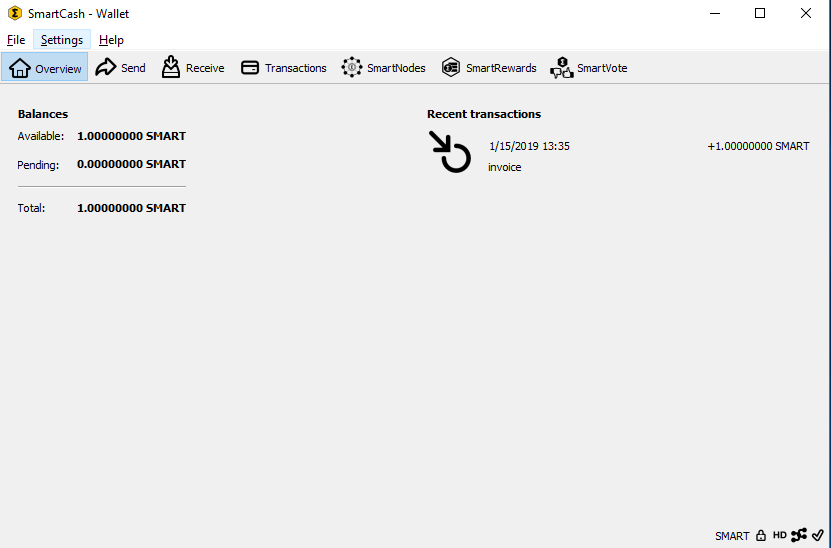Viewport: 831px width, 548px height.
Task: Minimize the SmartCash Wallet window
Action: (715, 13)
